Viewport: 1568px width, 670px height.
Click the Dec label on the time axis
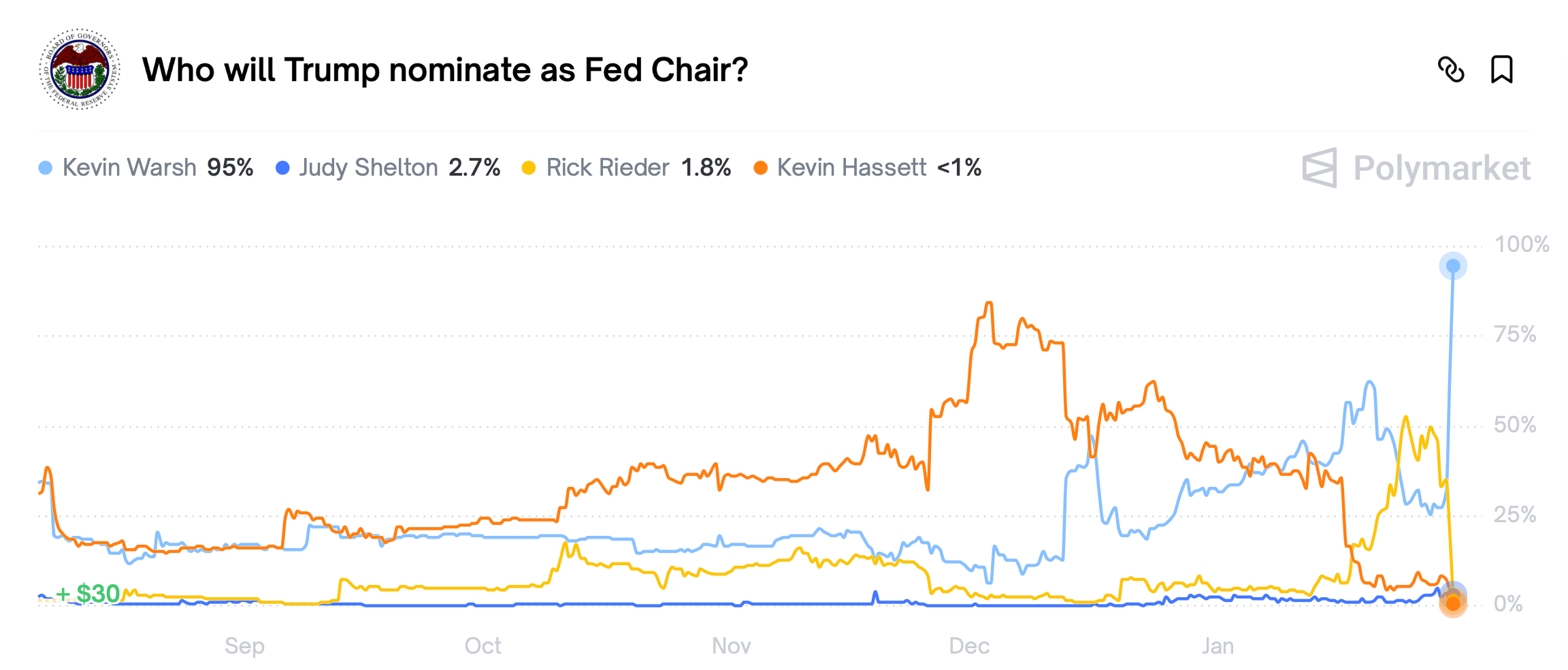click(x=969, y=645)
